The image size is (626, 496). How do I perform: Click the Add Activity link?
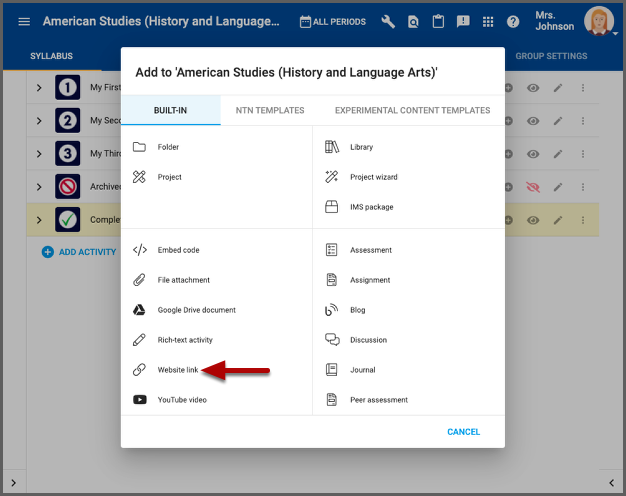tap(79, 252)
